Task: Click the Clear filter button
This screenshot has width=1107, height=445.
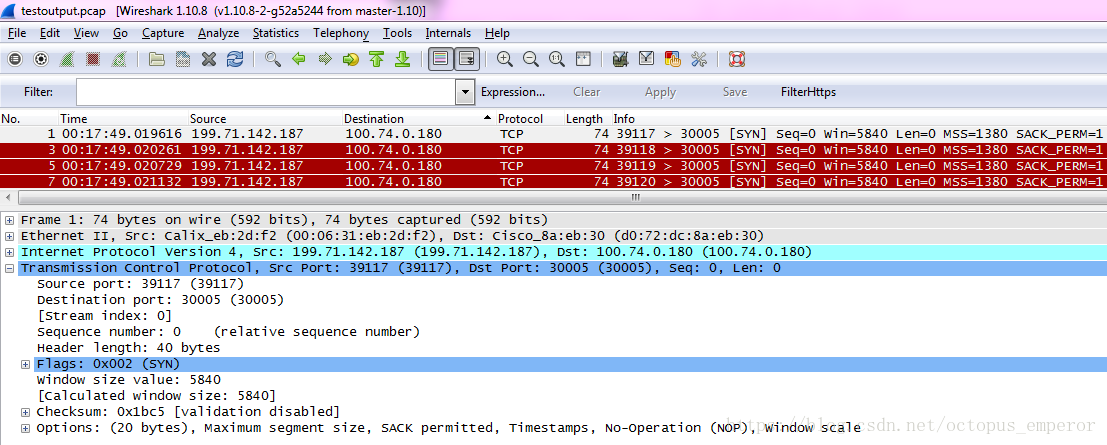Action: 587,92
